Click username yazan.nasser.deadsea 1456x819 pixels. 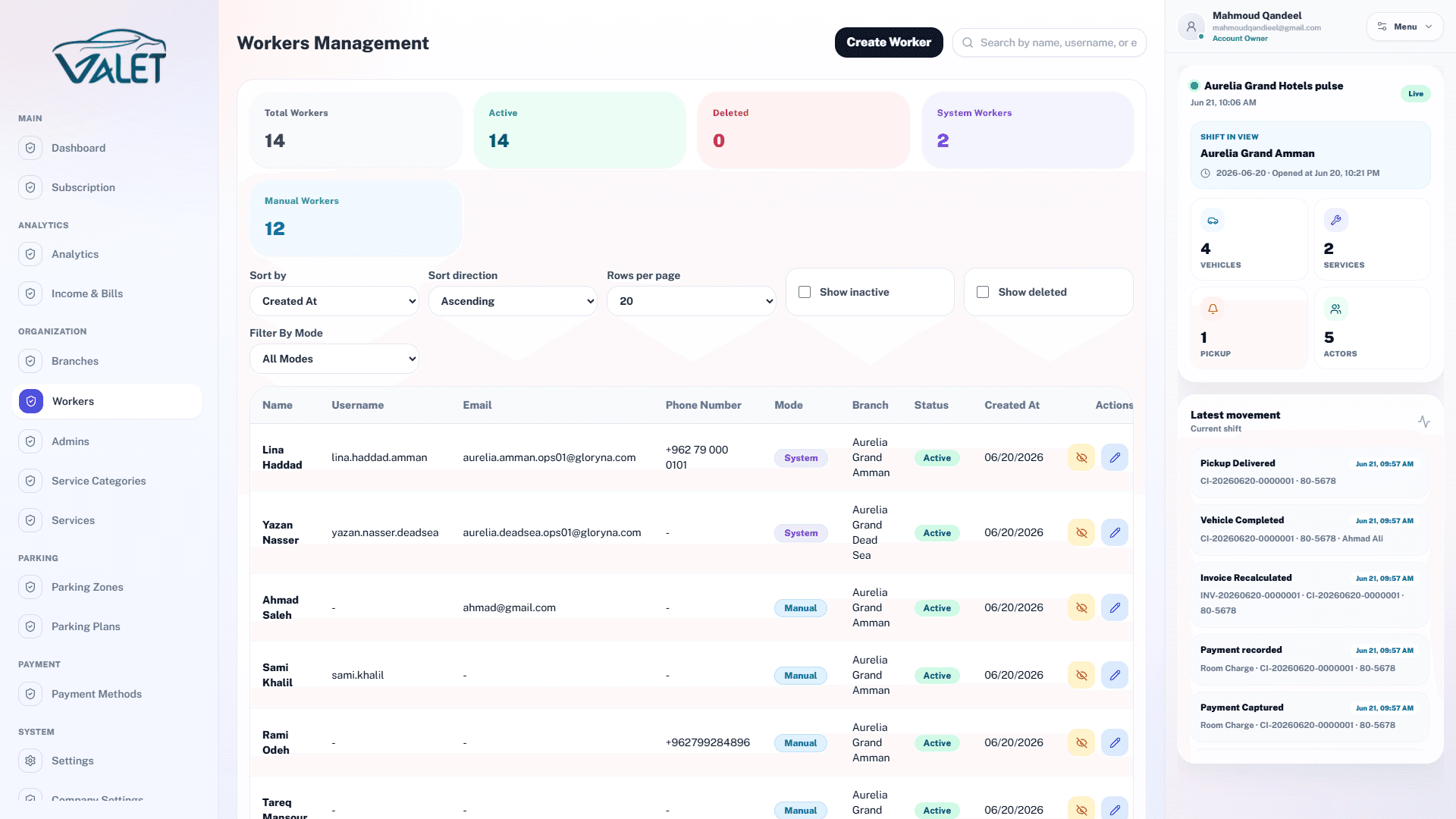[384, 532]
